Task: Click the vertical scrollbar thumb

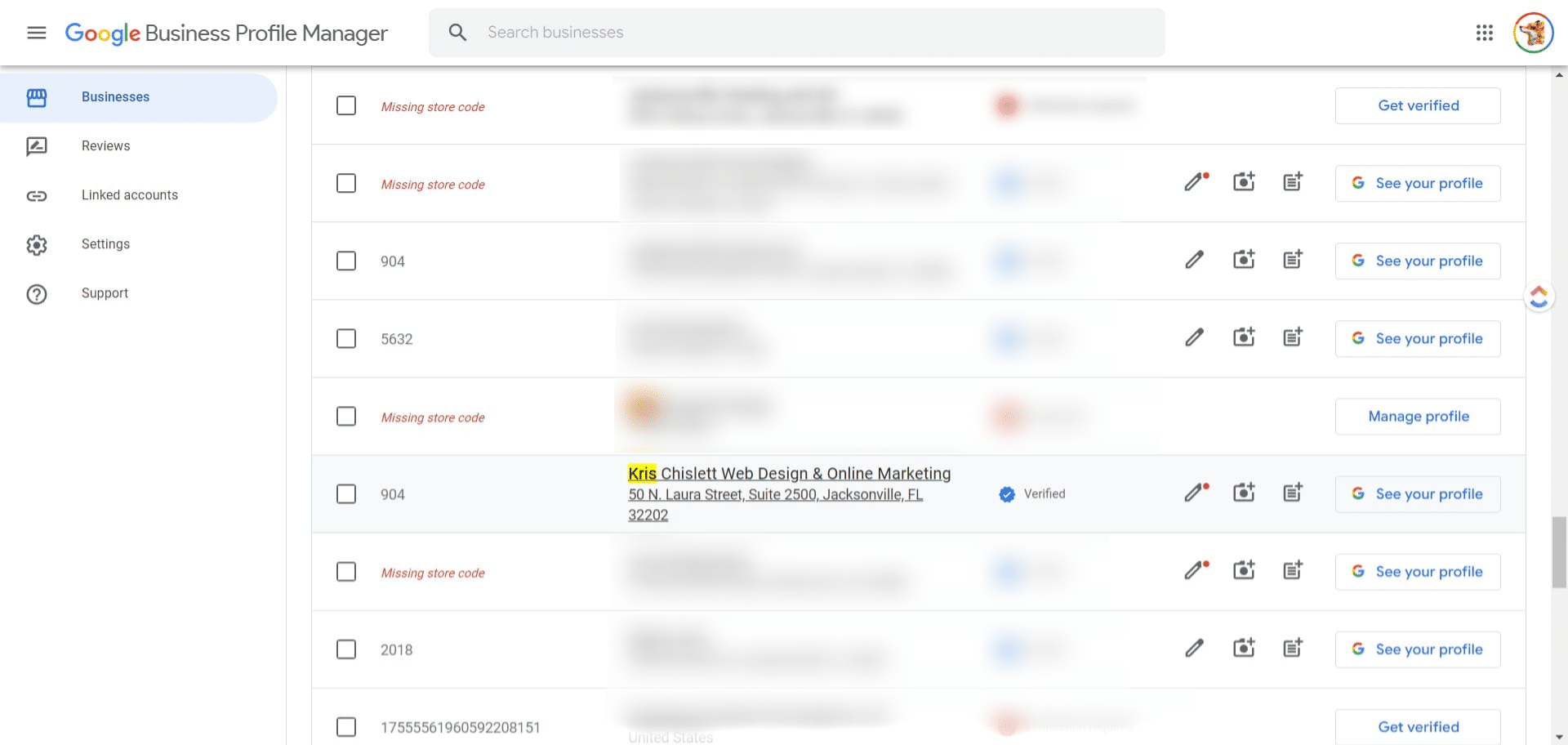Action: [x=1560, y=552]
